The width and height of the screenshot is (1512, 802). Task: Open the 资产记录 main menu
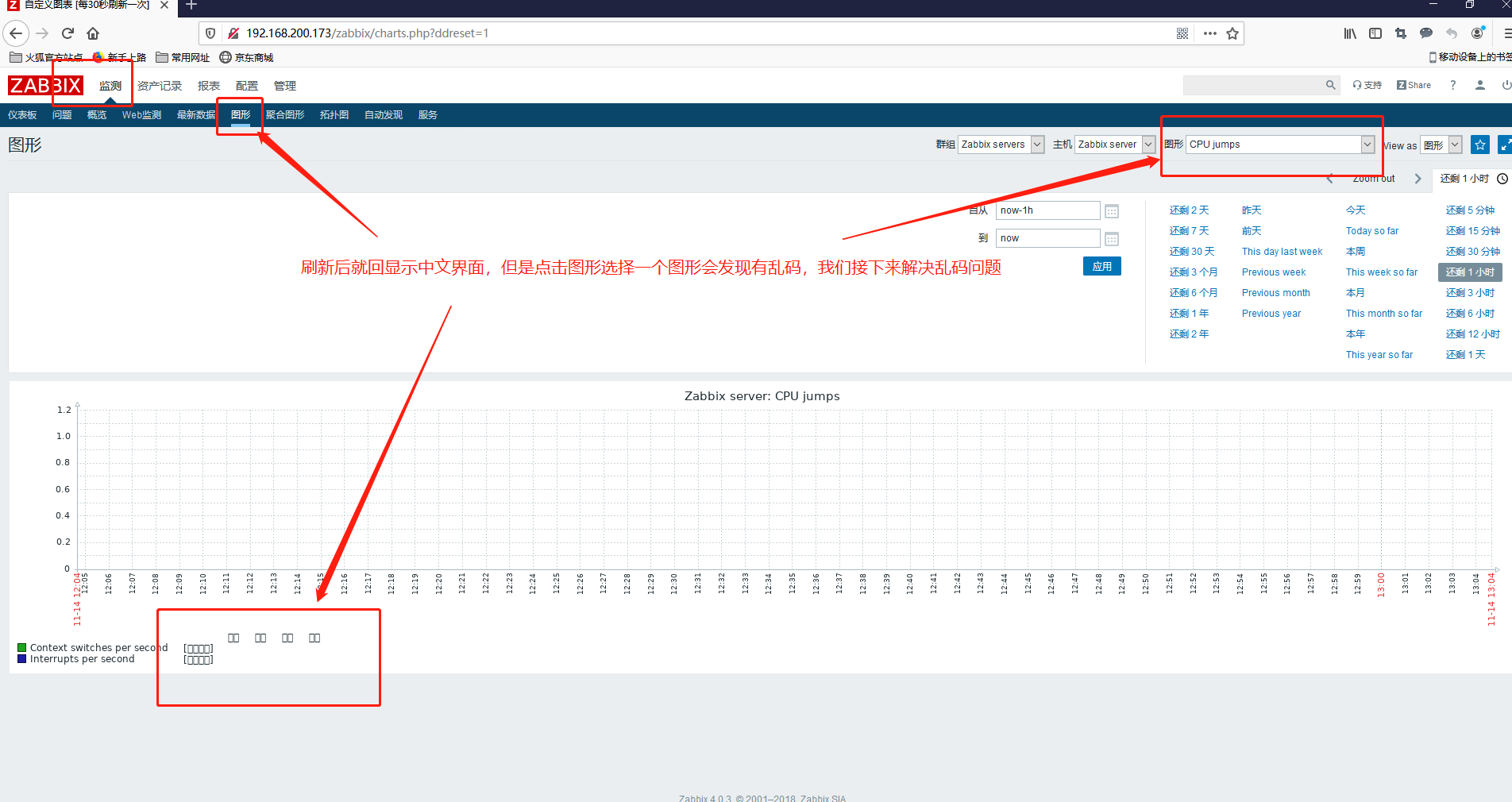pyautogui.click(x=160, y=86)
